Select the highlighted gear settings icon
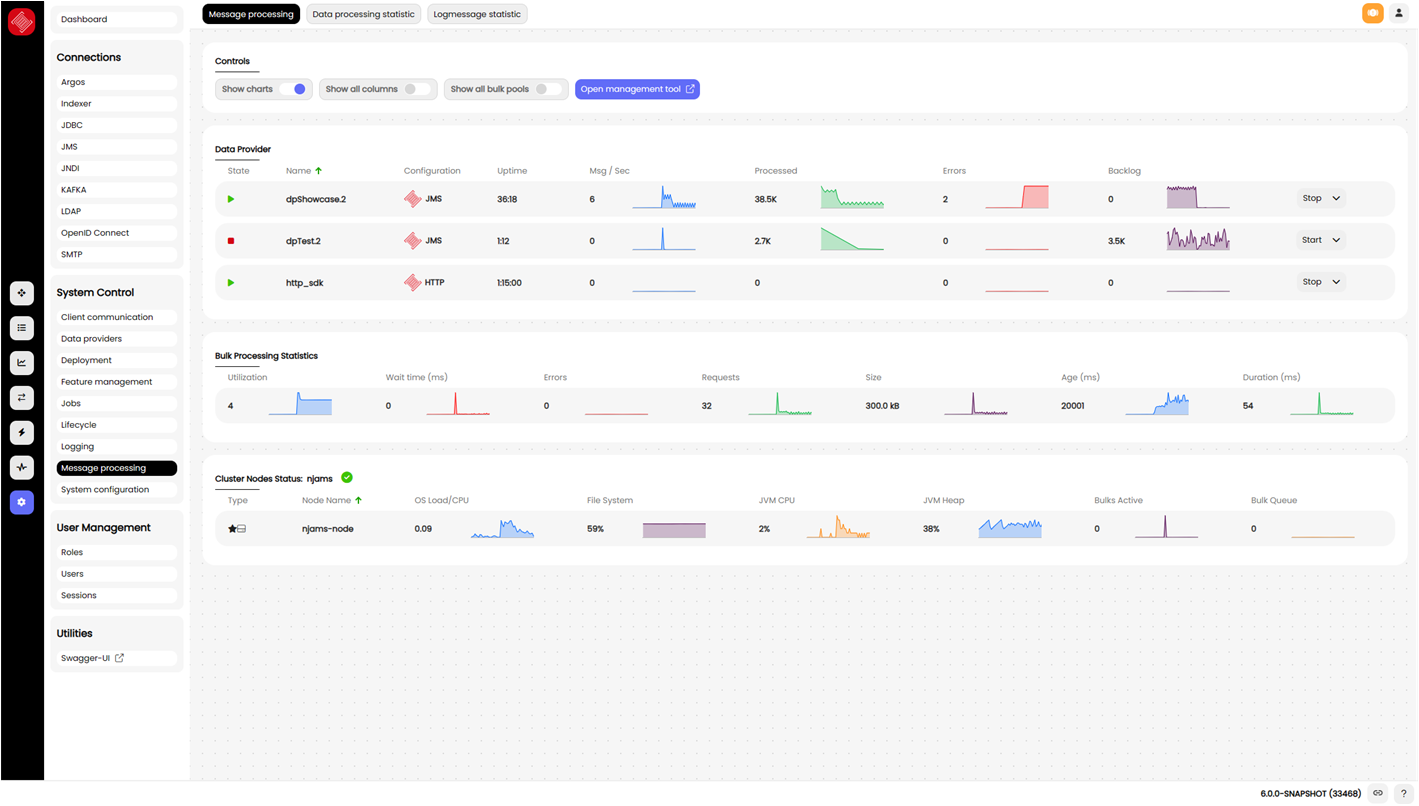Viewport: 1419px width, 806px height. click(x=22, y=502)
